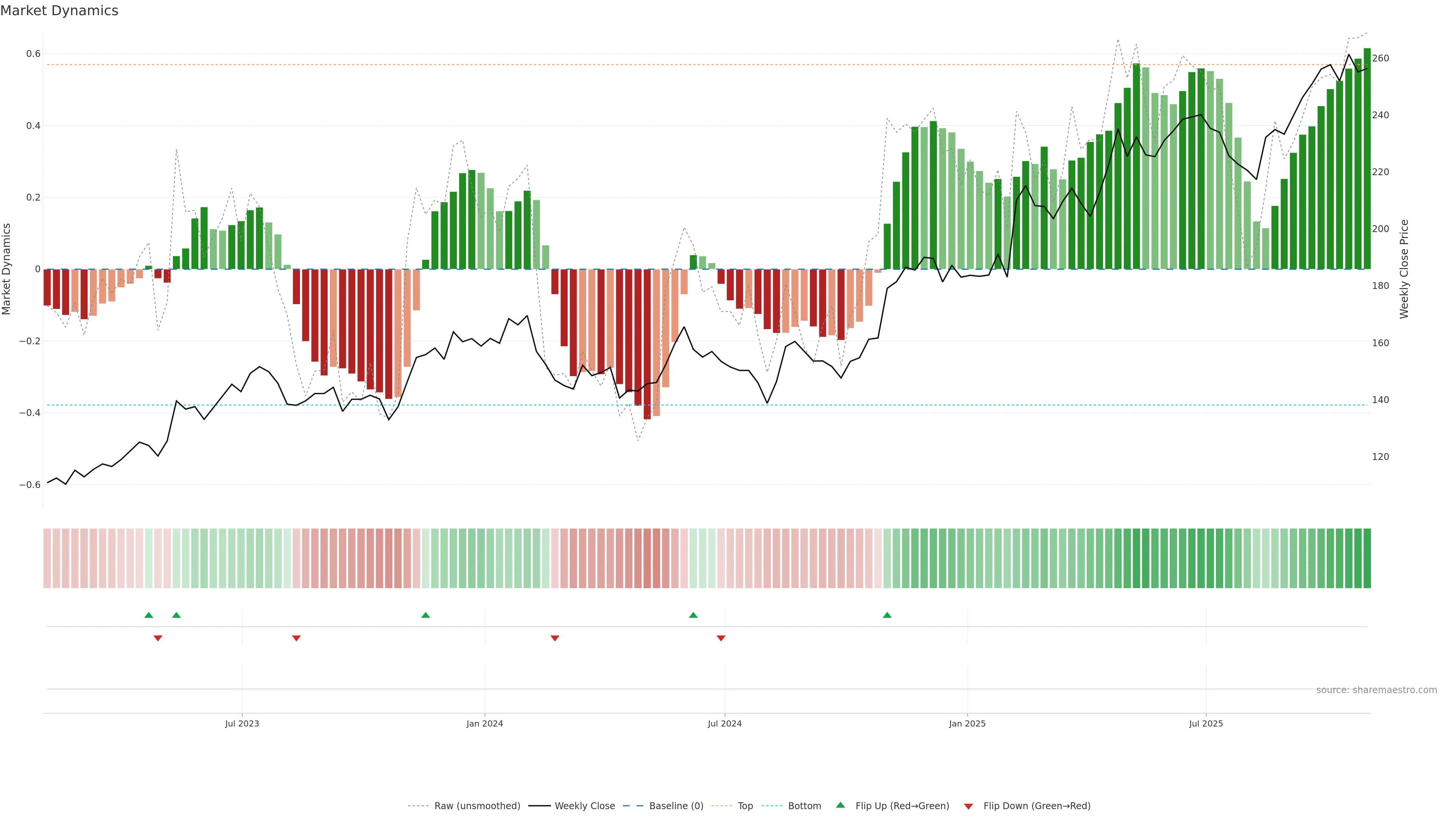
Task: Click the Jul 2023 x-axis label
Action: (x=242, y=723)
